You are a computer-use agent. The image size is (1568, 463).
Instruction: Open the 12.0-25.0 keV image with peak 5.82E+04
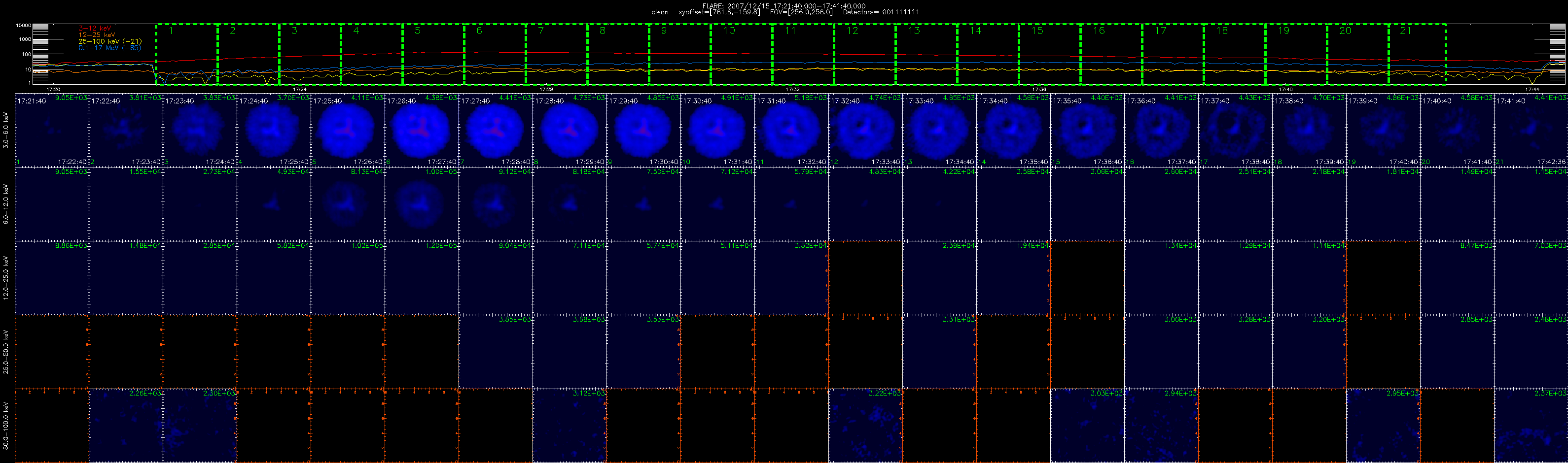(274, 278)
